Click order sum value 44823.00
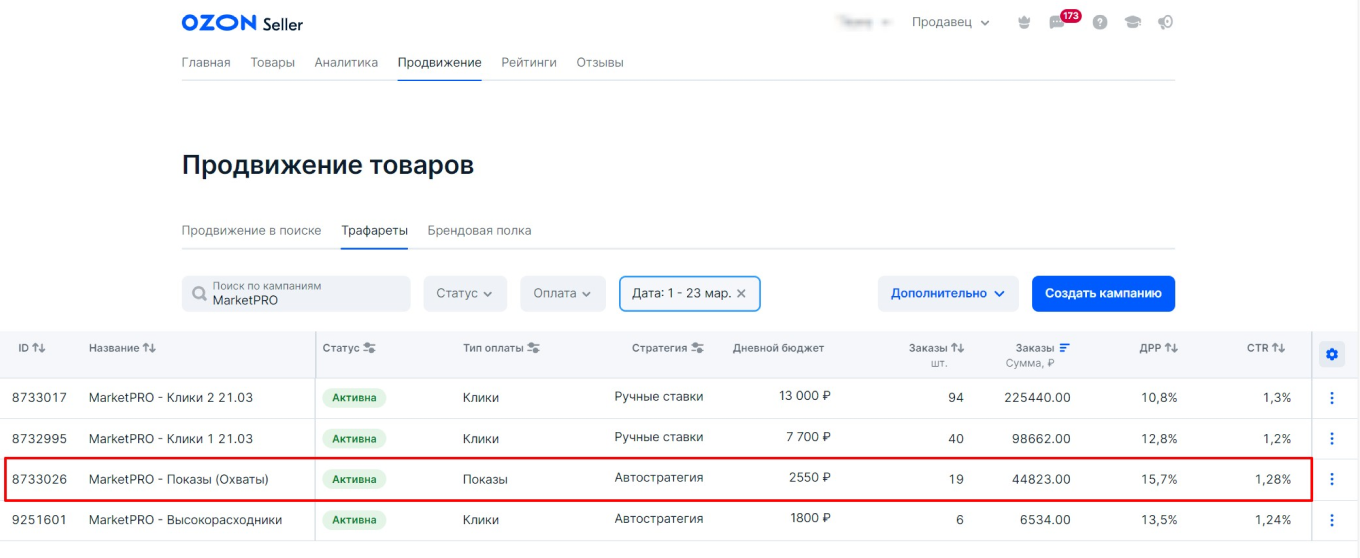 coord(1041,479)
